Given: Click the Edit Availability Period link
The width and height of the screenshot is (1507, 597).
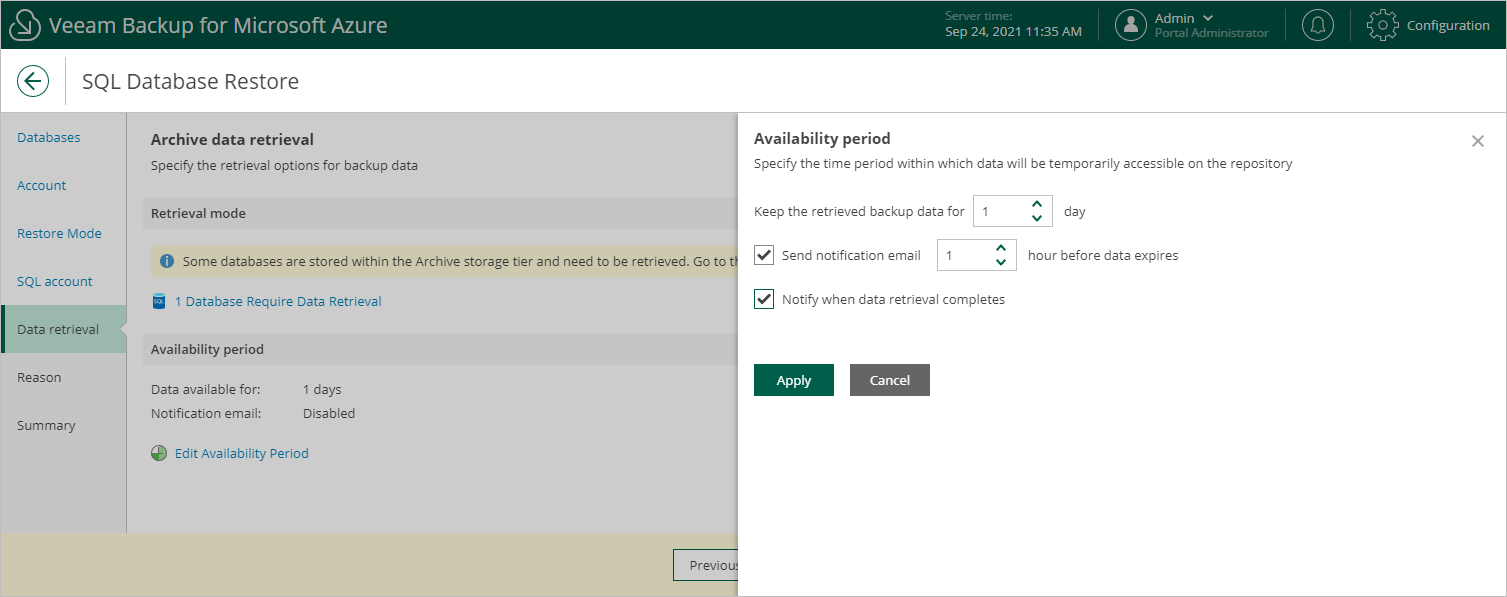Looking at the screenshot, I should [242, 453].
